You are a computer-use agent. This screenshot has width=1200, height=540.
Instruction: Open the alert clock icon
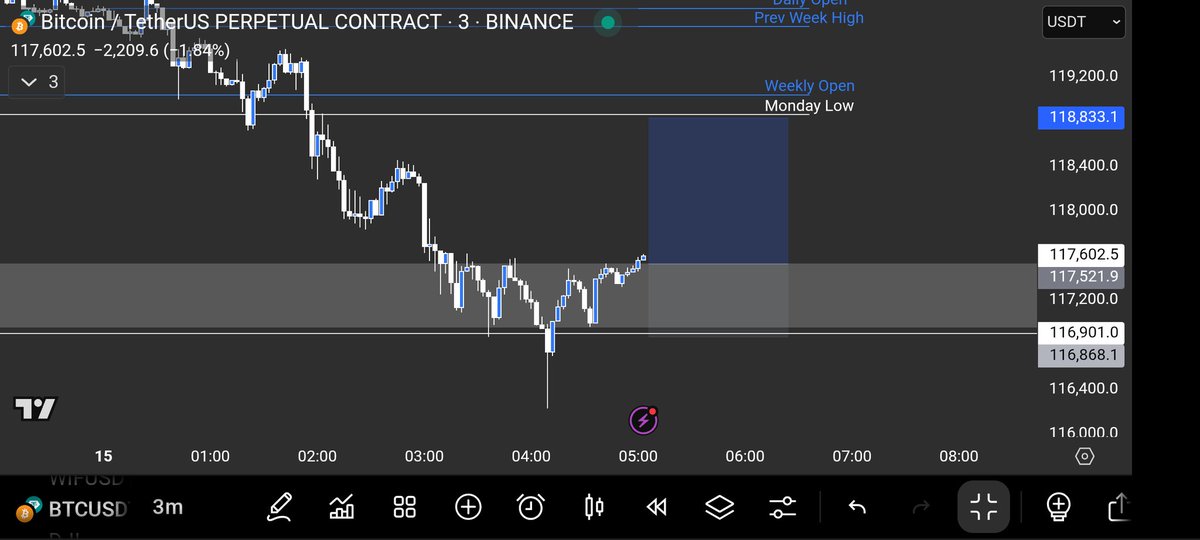[531, 507]
